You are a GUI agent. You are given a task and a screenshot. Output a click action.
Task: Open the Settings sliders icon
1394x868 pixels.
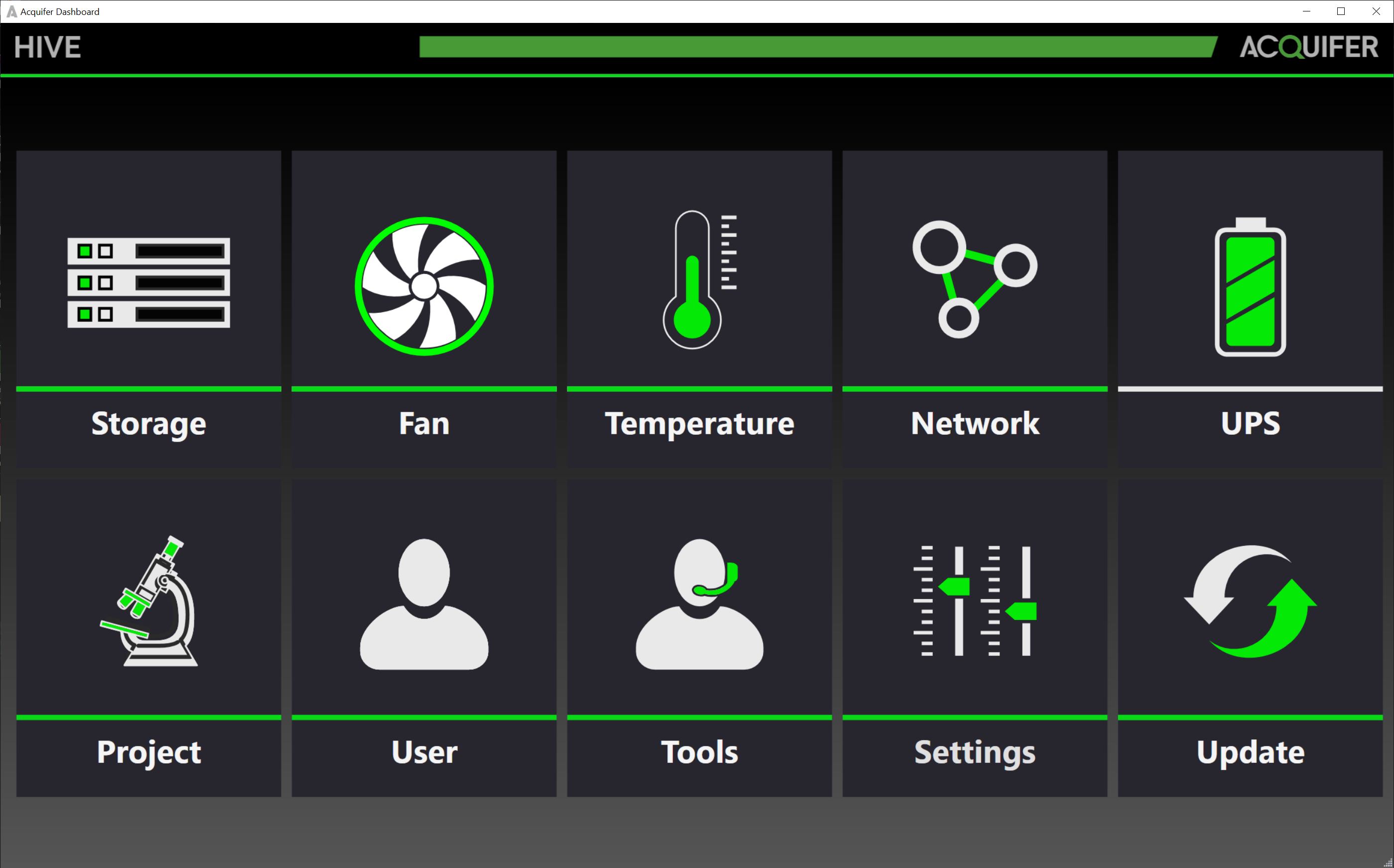975,601
